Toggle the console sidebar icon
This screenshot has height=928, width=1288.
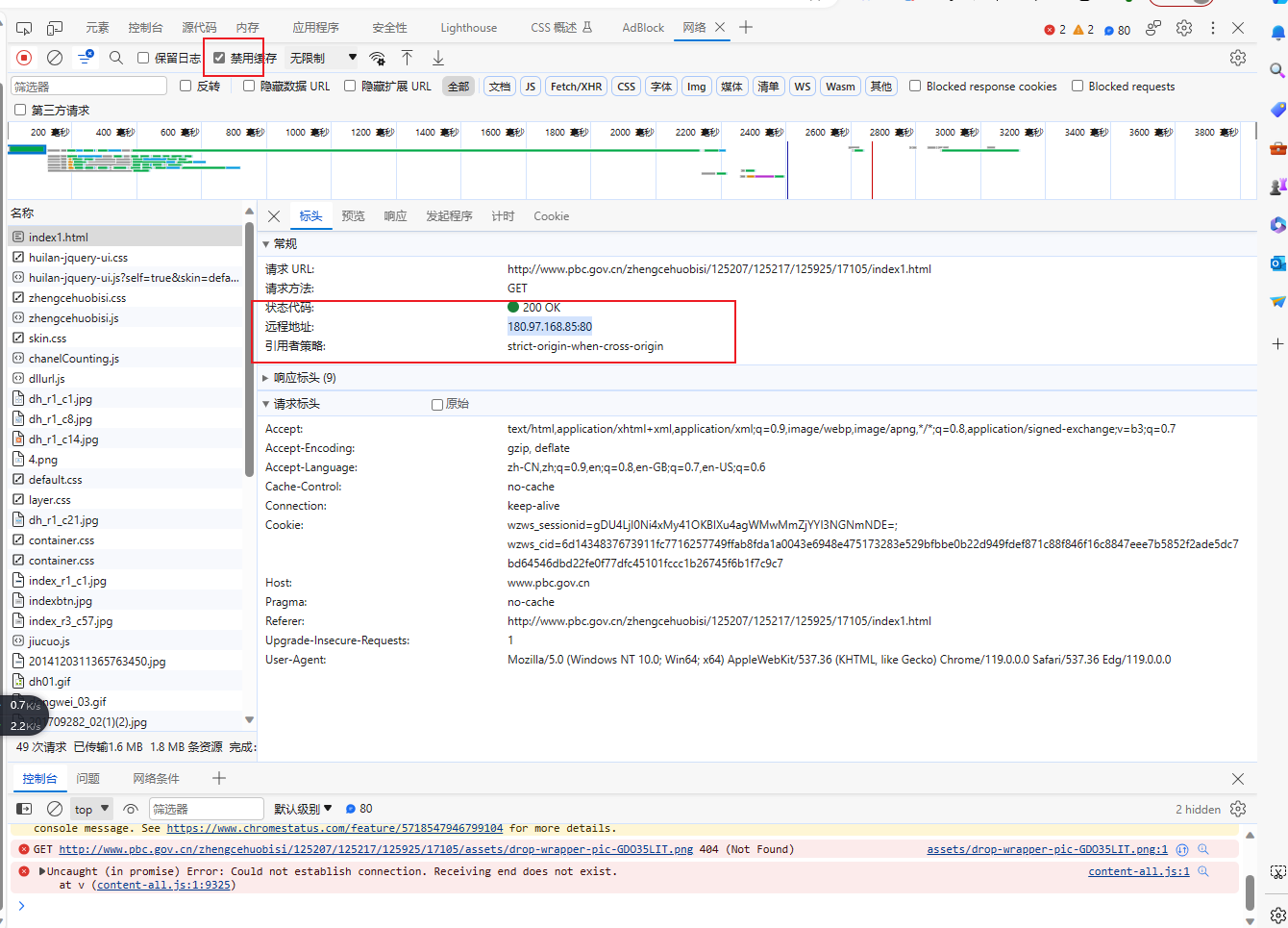(25, 809)
